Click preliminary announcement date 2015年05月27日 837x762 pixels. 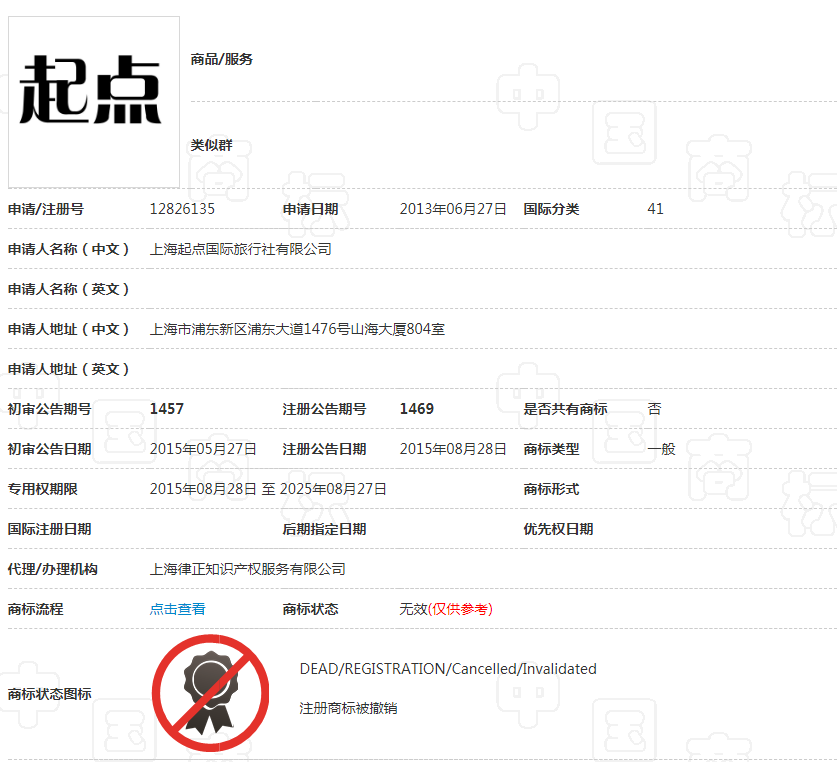point(203,449)
